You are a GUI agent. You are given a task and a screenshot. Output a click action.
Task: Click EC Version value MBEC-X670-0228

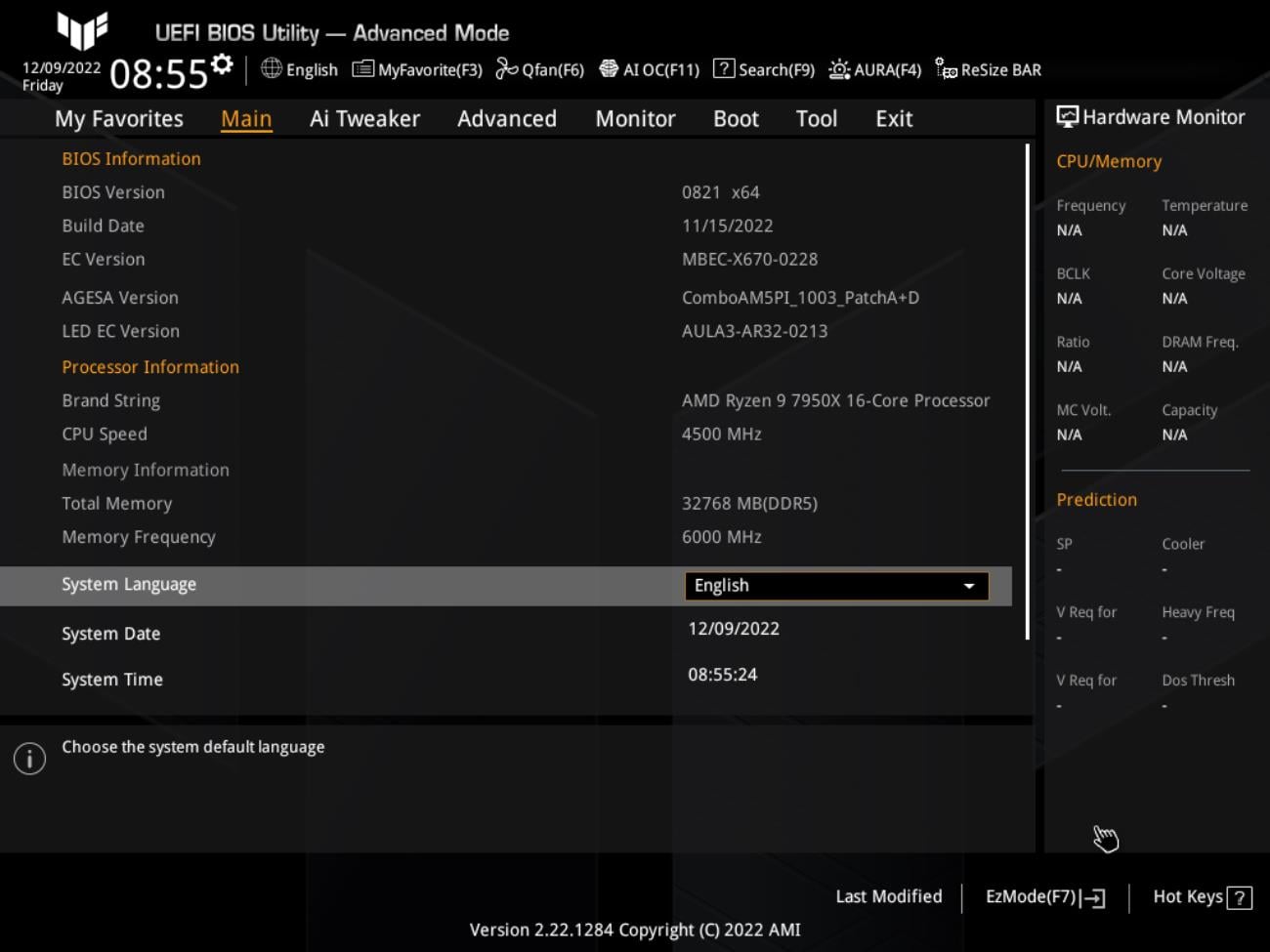coord(749,259)
